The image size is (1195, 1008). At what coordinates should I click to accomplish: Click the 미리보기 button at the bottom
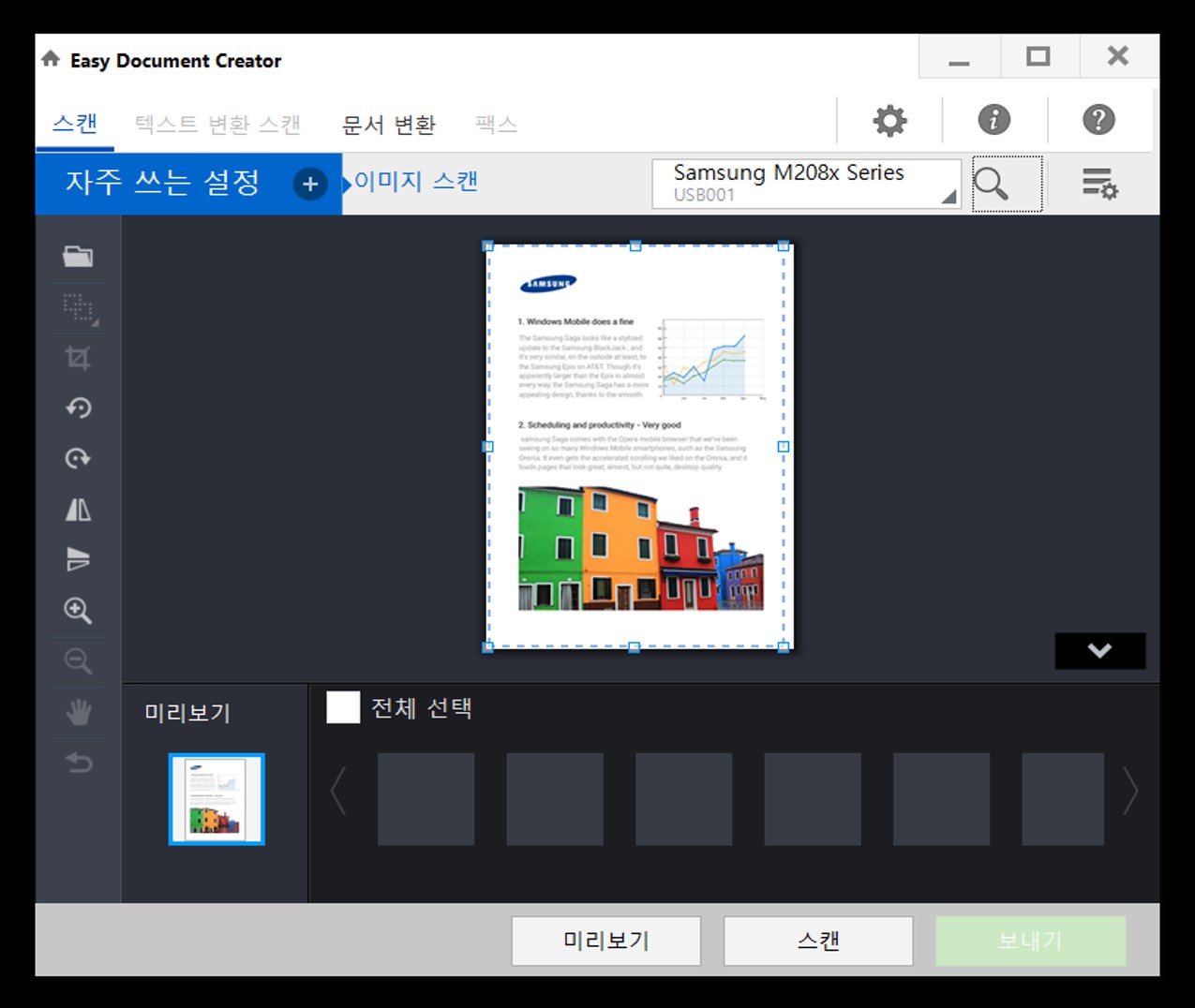coord(606,941)
